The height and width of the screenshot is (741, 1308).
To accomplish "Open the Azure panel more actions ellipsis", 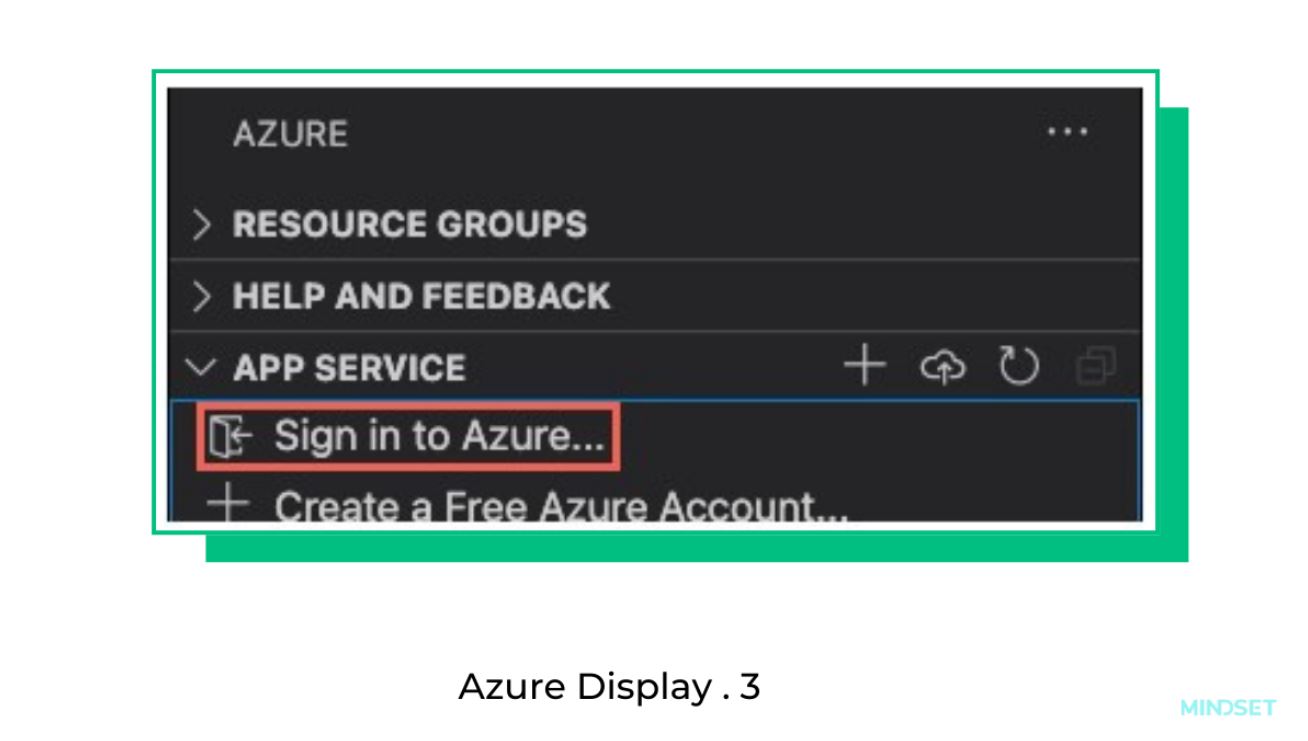I will click(x=1067, y=132).
